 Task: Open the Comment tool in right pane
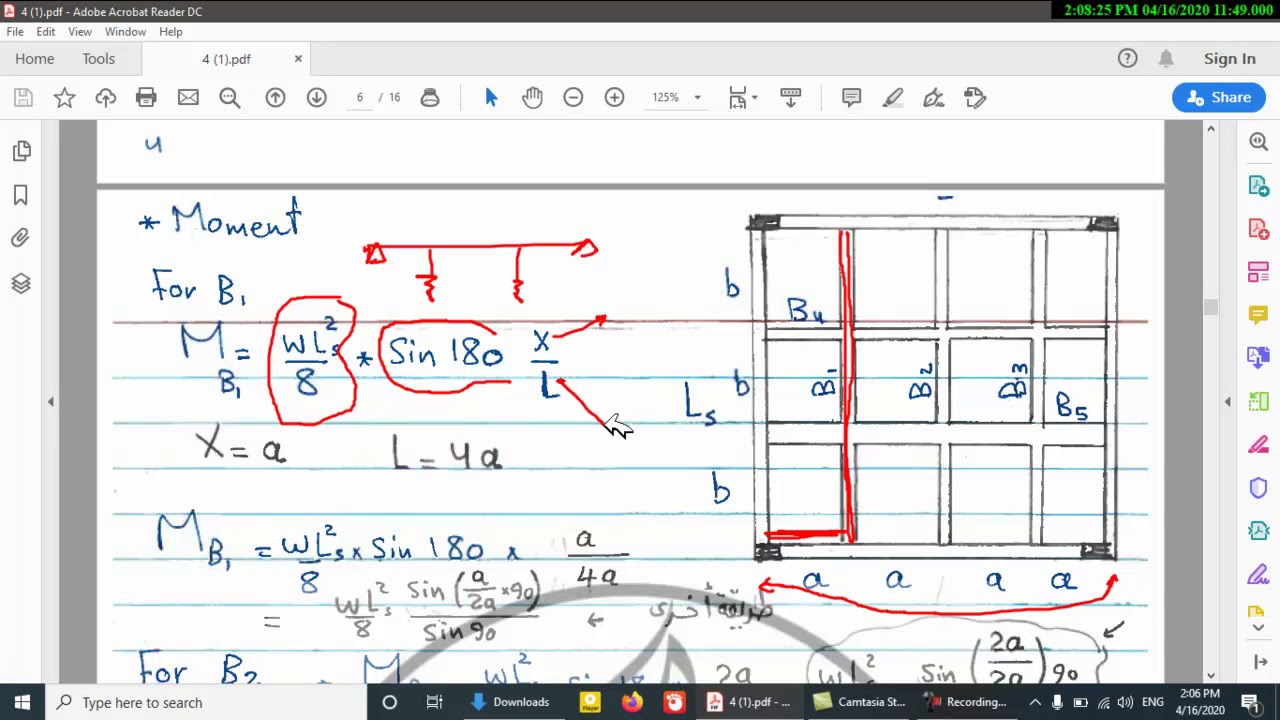[1258, 315]
